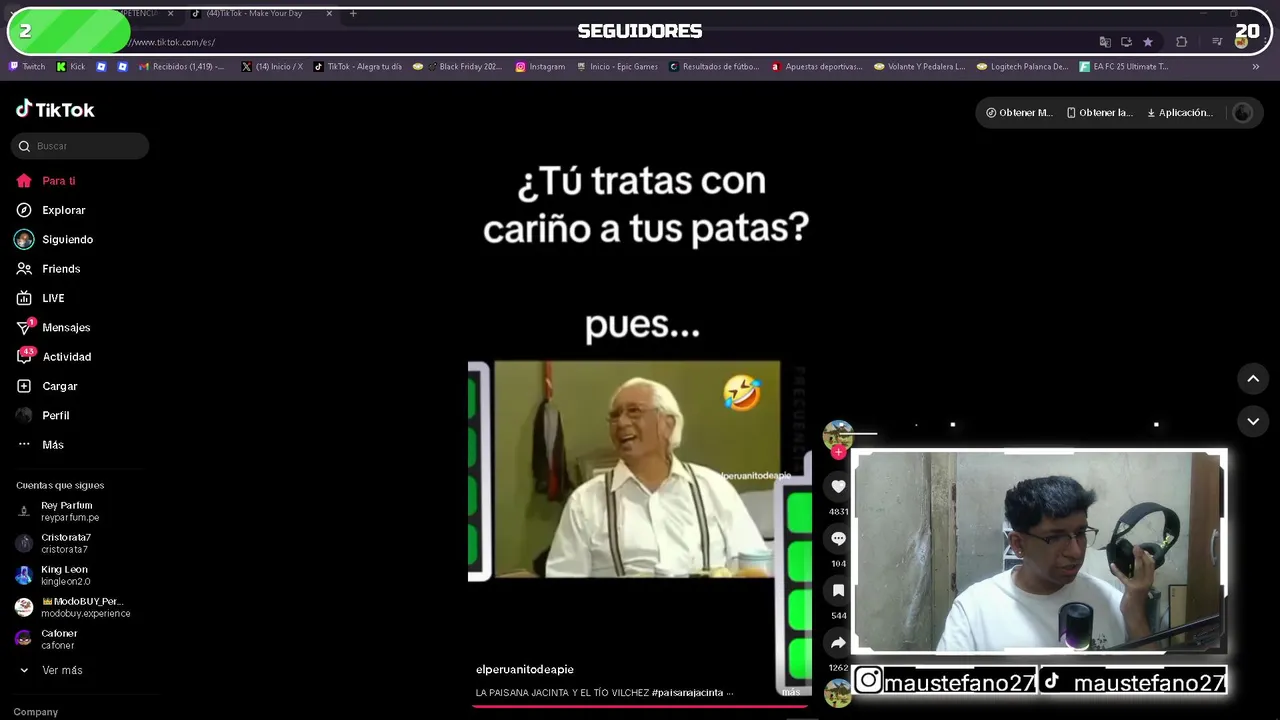Bookmark this page with star icon
This screenshot has height=720, width=1280.
point(1148,42)
